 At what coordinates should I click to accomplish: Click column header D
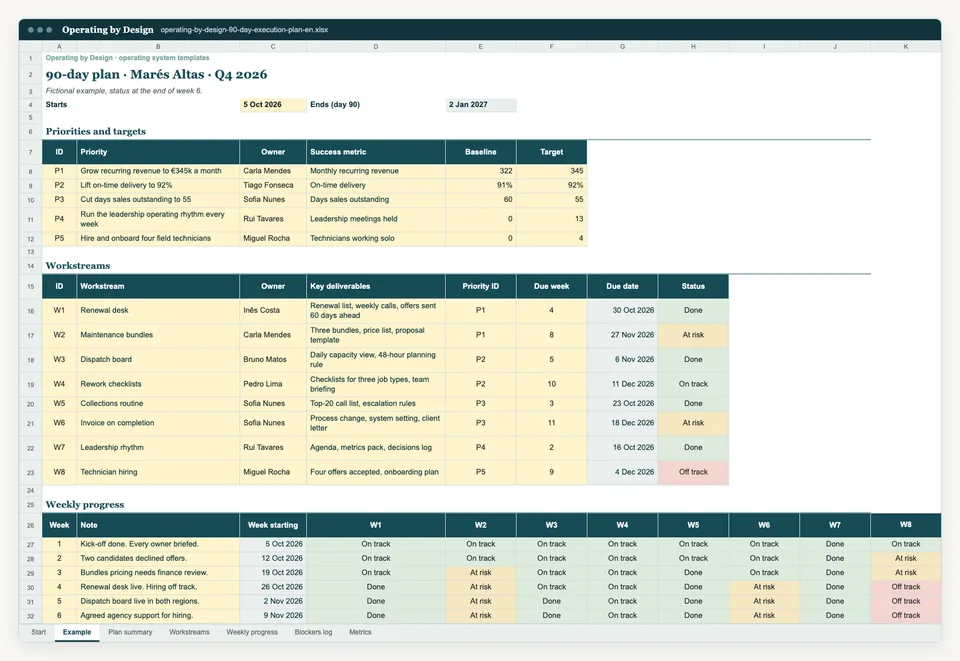point(375,47)
